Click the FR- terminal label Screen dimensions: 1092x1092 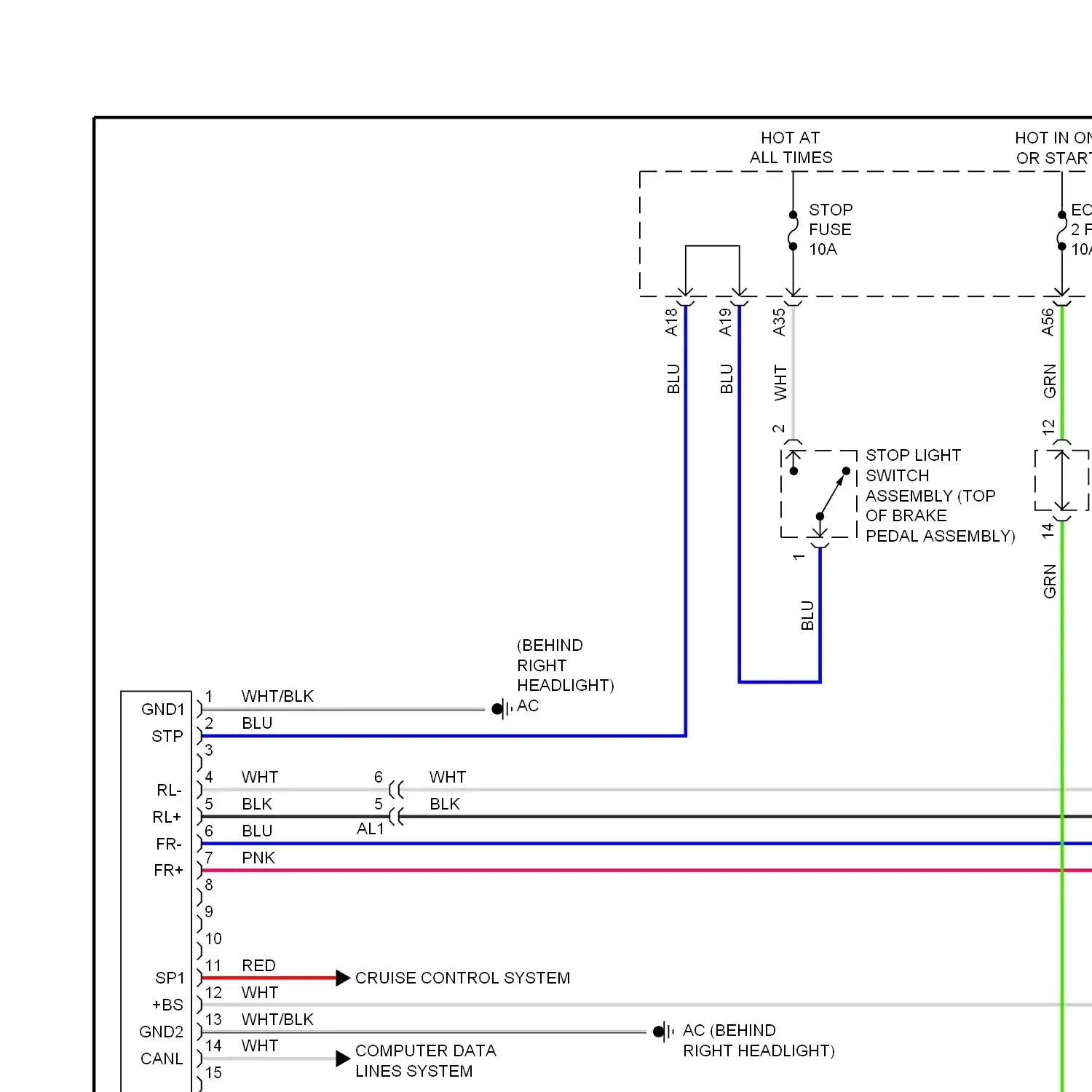169,844
